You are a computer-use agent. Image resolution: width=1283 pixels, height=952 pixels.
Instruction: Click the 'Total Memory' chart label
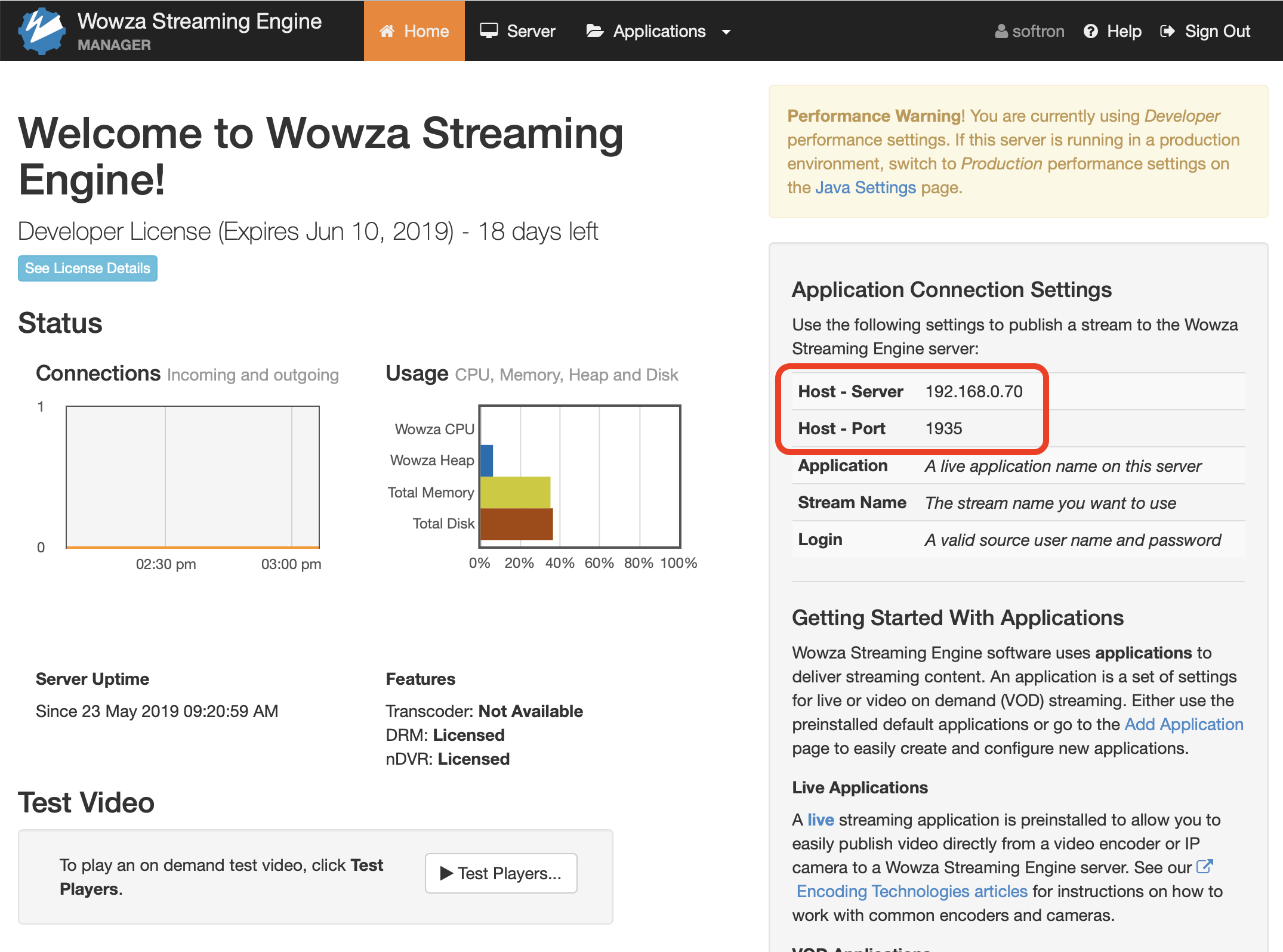tap(431, 492)
